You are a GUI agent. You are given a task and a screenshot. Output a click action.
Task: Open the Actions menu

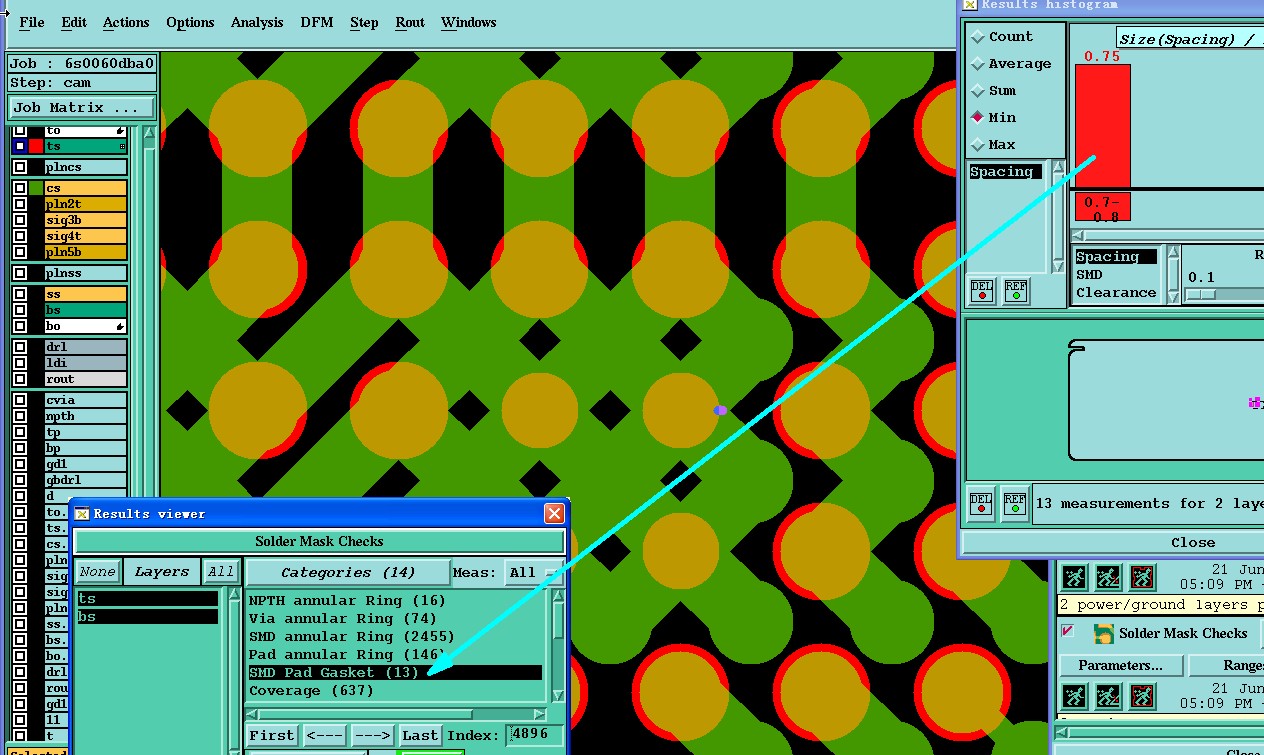[x=126, y=22]
